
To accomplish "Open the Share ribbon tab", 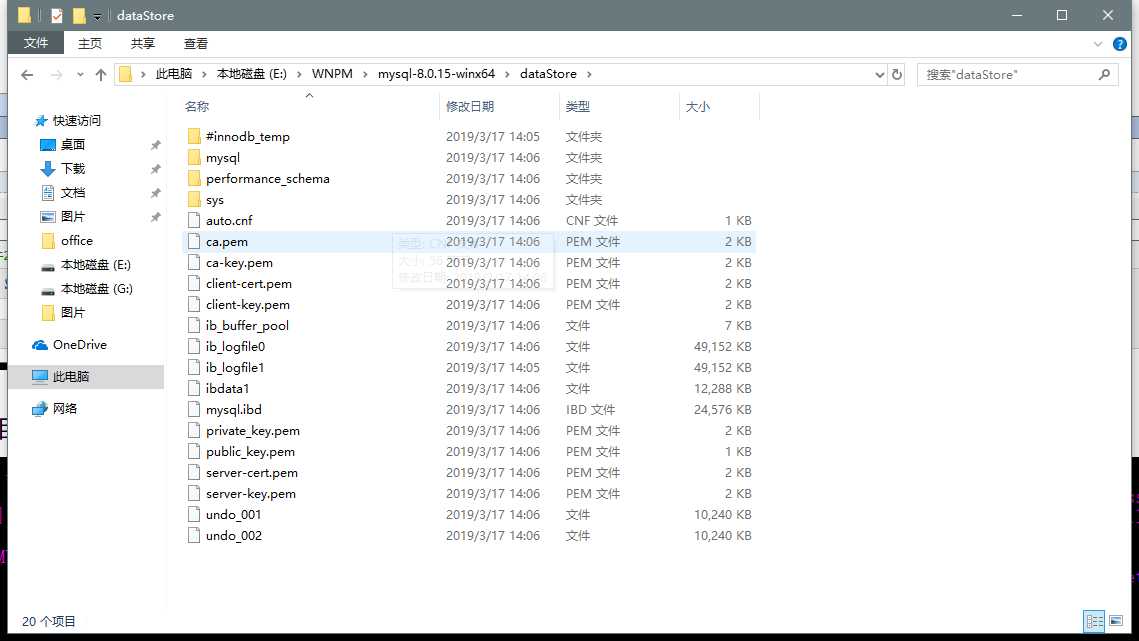I will [143, 44].
